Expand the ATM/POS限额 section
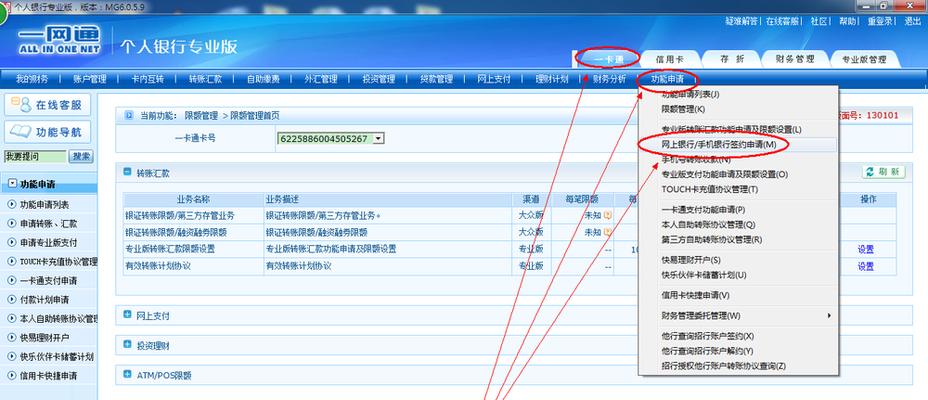The height and width of the screenshot is (400, 928). pyautogui.click(x=127, y=374)
